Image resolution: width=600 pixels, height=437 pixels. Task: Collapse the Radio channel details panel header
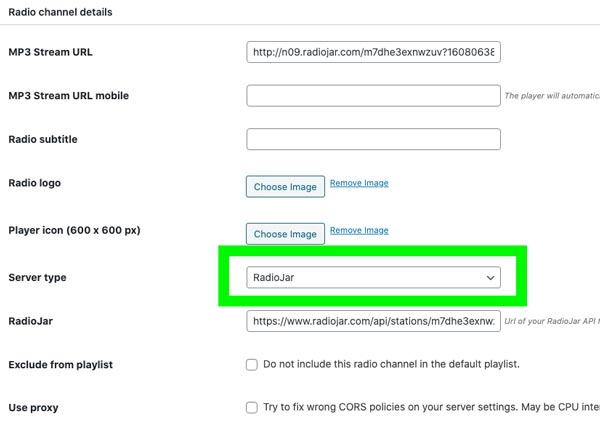(x=60, y=13)
